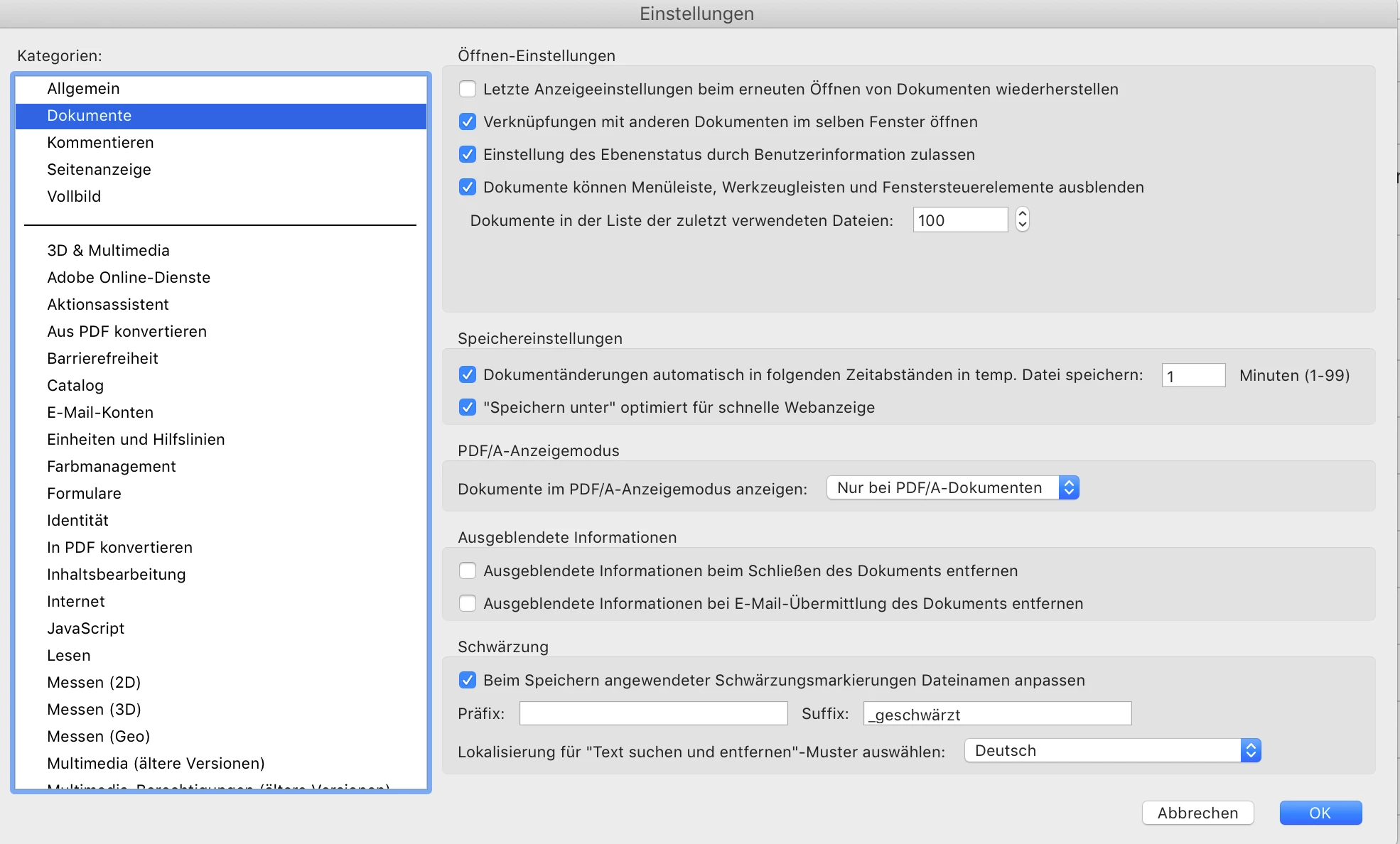Image resolution: width=1400 pixels, height=844 pixels.
Task: Open Seitenanzeige preferences category
Action: point(99,170)
